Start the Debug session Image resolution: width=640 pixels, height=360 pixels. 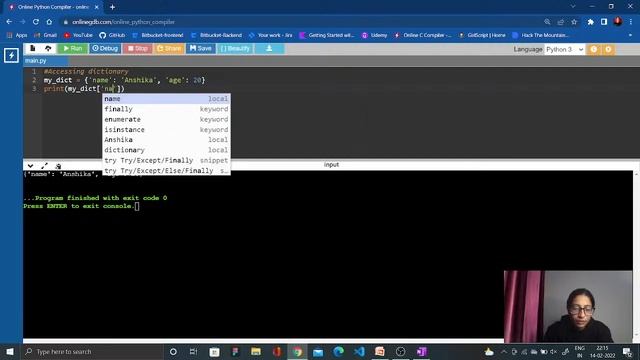105,49
